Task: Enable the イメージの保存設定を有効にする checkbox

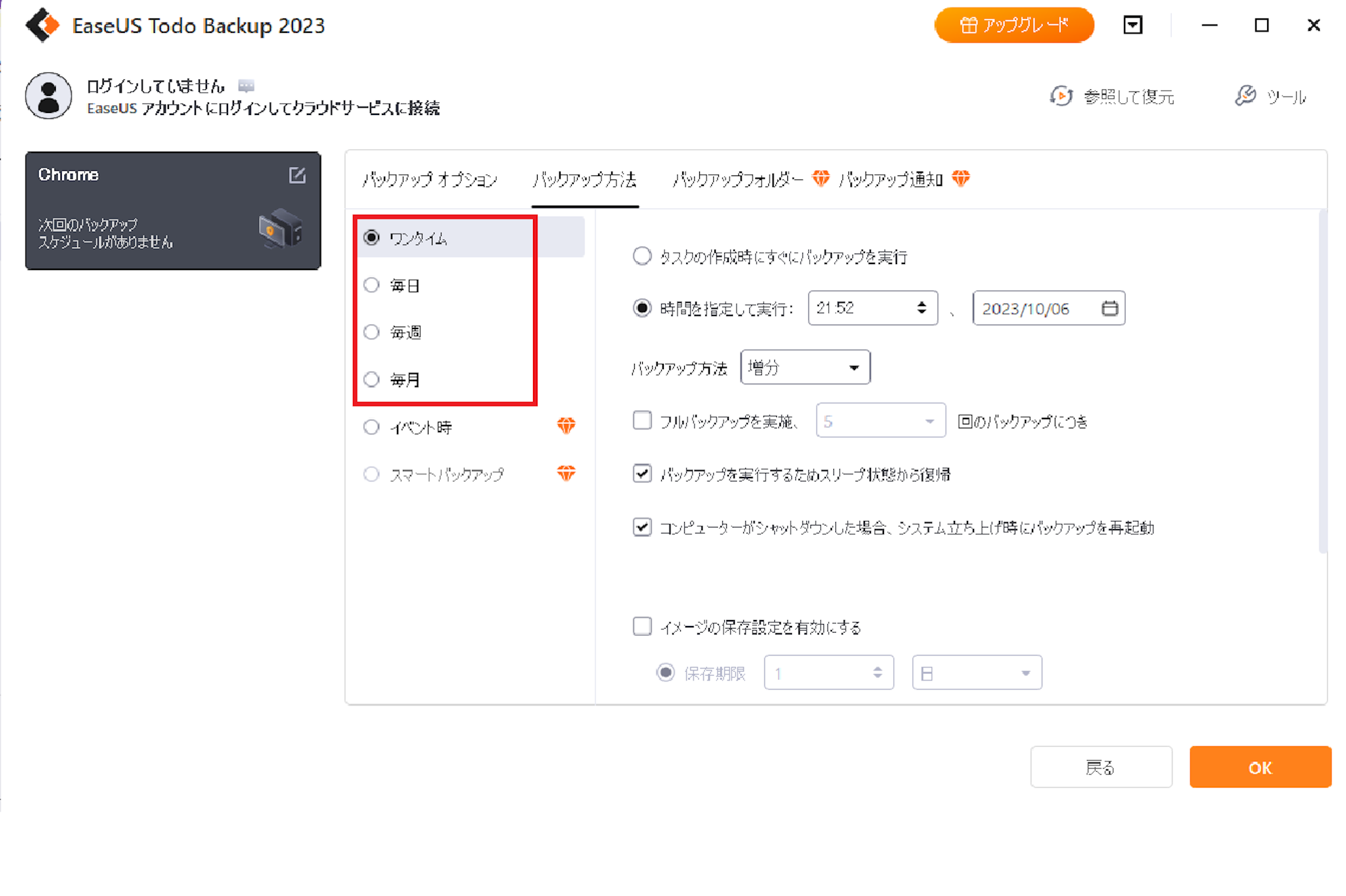Action: pos(642,627)
